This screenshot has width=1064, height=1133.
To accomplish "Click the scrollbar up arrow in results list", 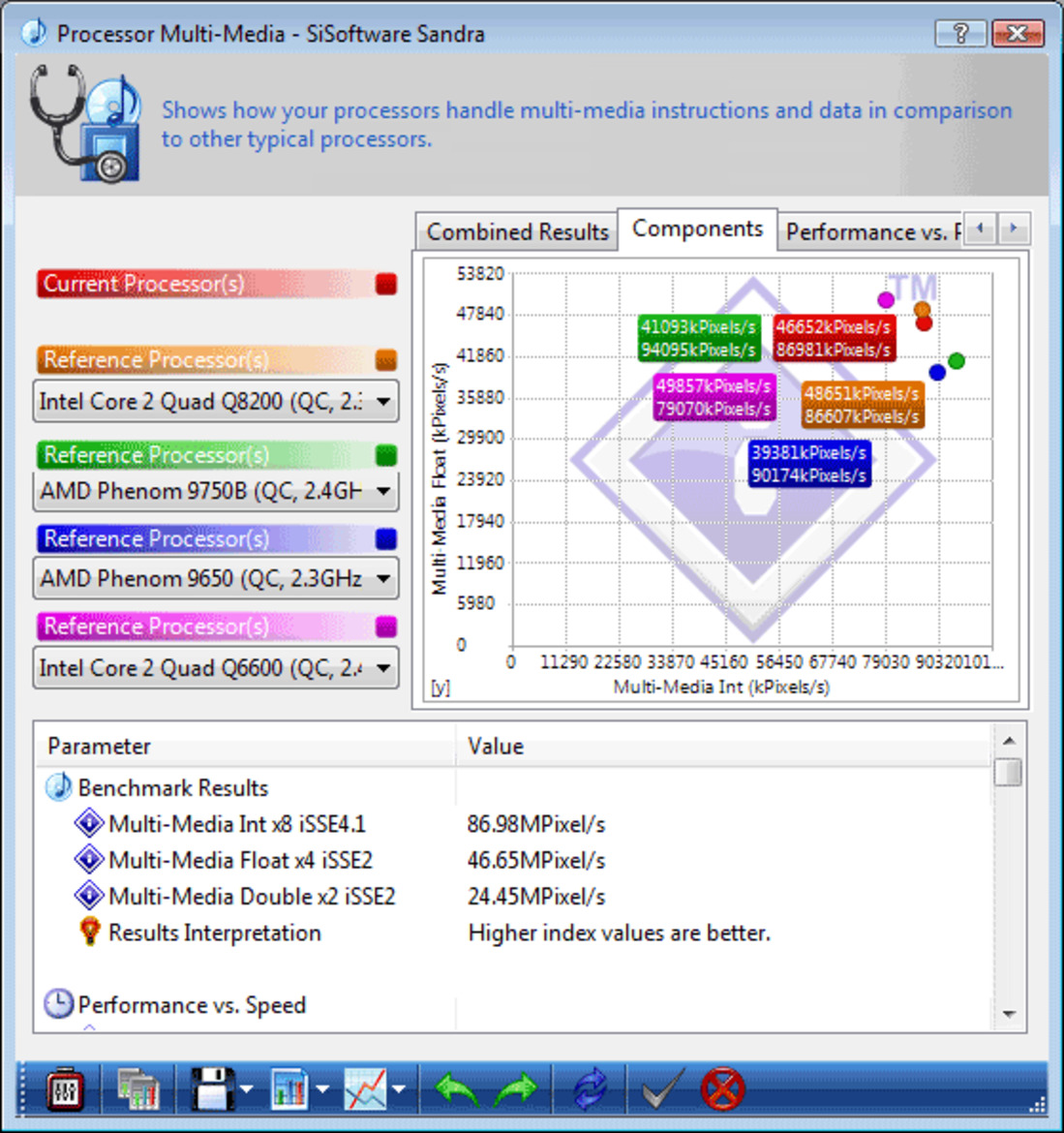I will click(1009, 741).
